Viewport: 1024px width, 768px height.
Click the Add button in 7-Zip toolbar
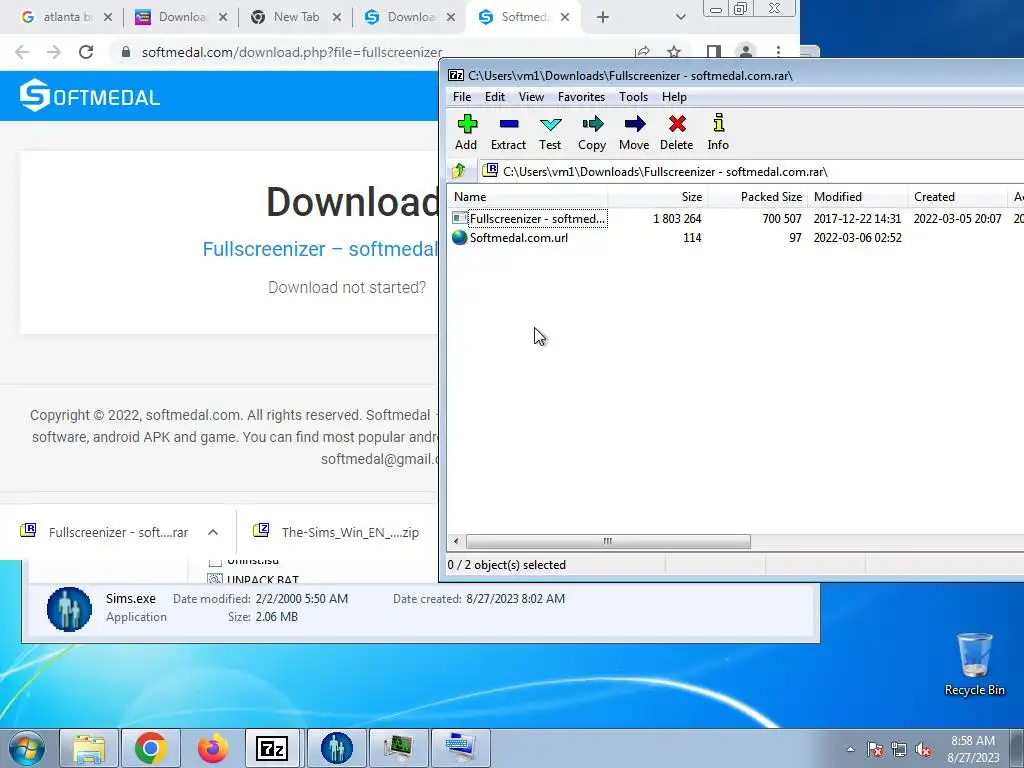point(466,132)
